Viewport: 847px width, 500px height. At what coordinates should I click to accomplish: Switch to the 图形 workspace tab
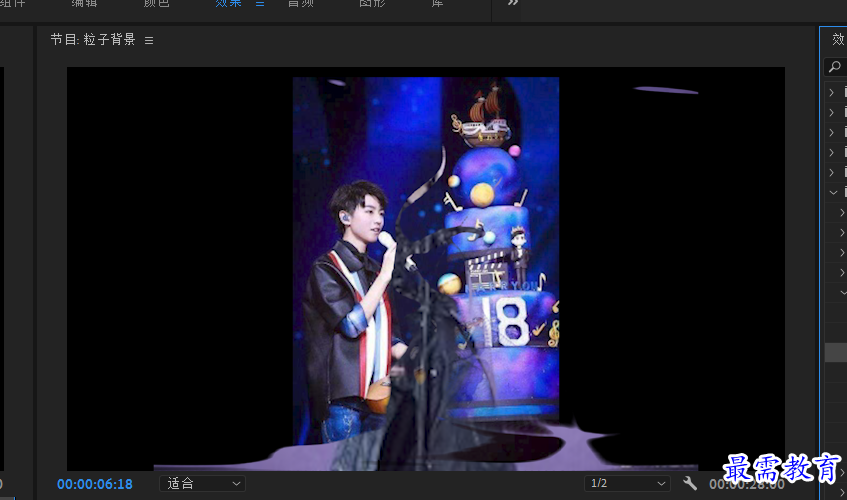[x=372, y=3]
